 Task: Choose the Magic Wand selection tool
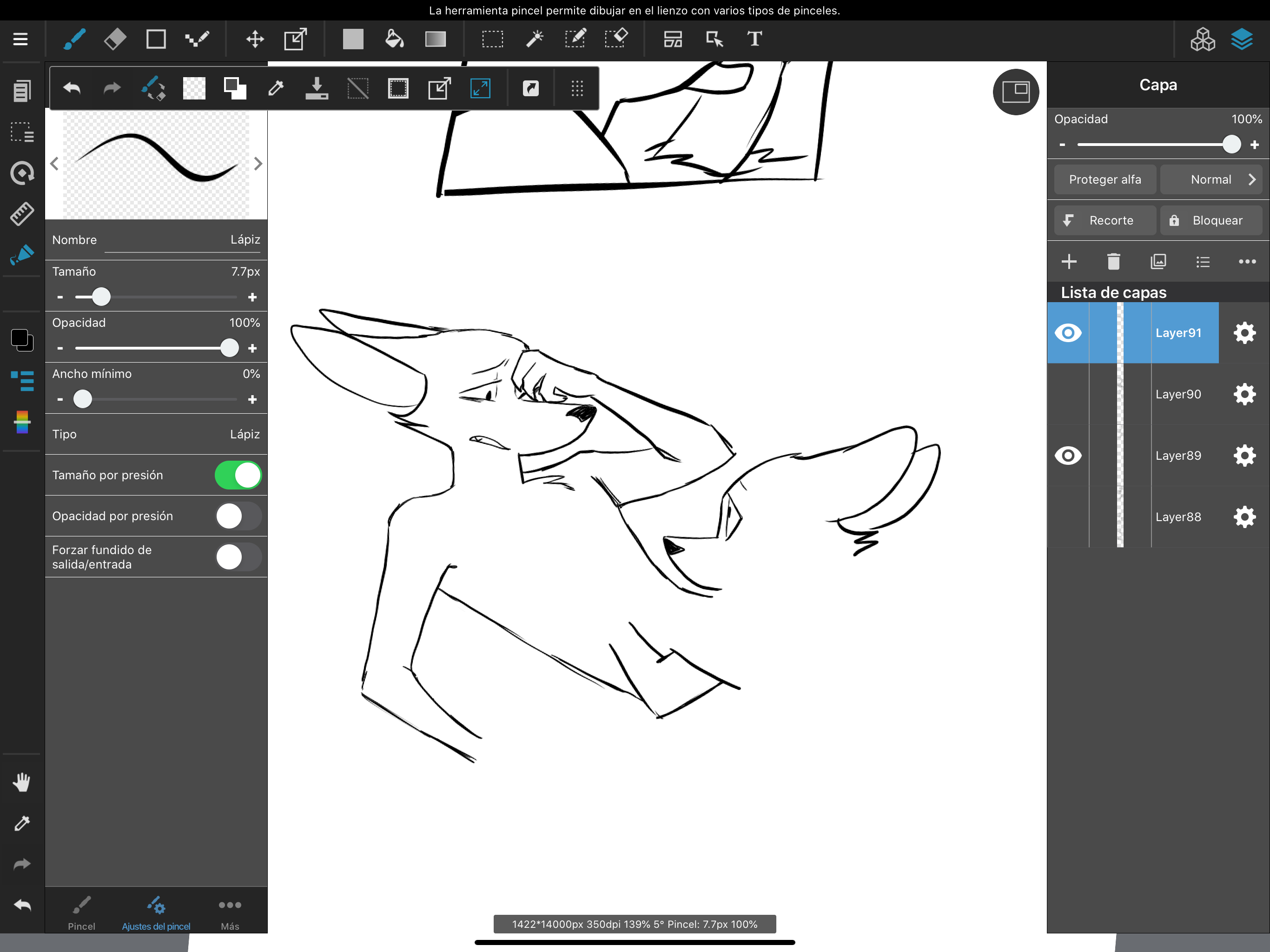[x=534, y=39]
